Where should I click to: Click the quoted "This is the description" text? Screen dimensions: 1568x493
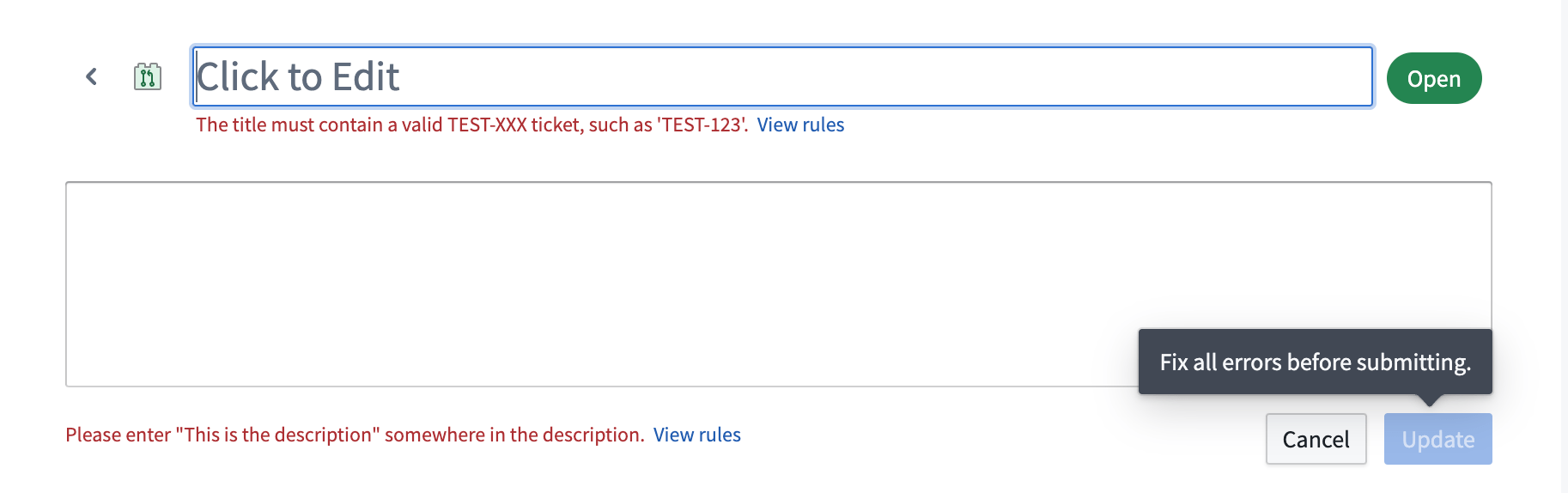pyautogui.click(x=277, y=435)
